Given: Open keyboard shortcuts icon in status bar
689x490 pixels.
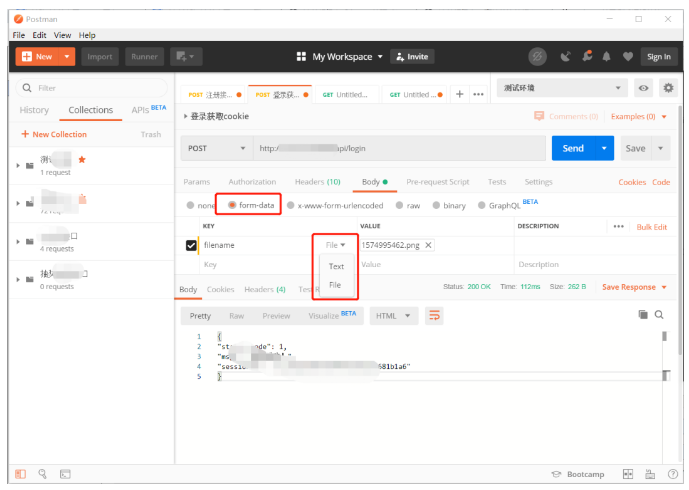Looking at the screenshot, I should [x=650, y=474].
